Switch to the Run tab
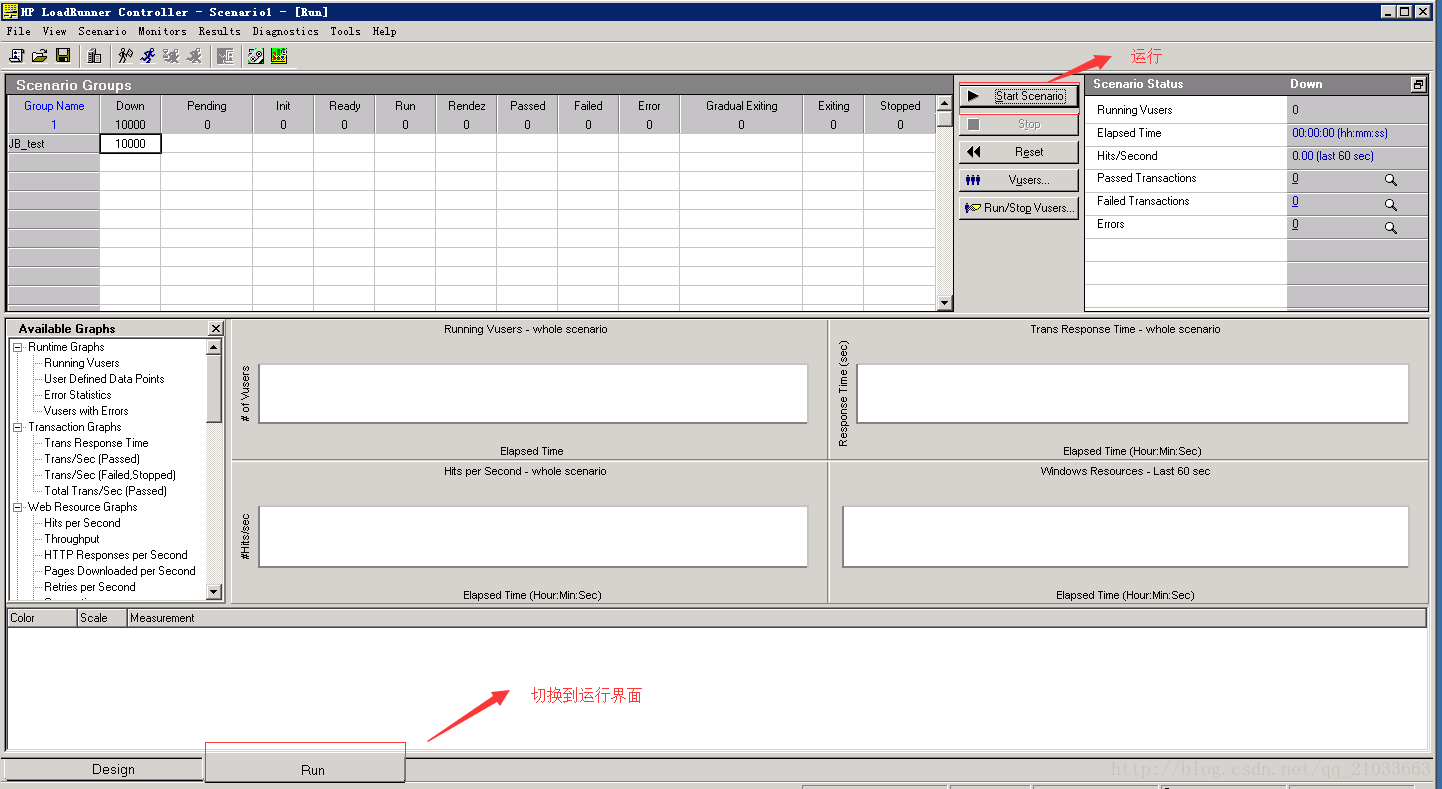Viewport: 1442px width, 789px height. pyautogui.click(x=305, y=769)
